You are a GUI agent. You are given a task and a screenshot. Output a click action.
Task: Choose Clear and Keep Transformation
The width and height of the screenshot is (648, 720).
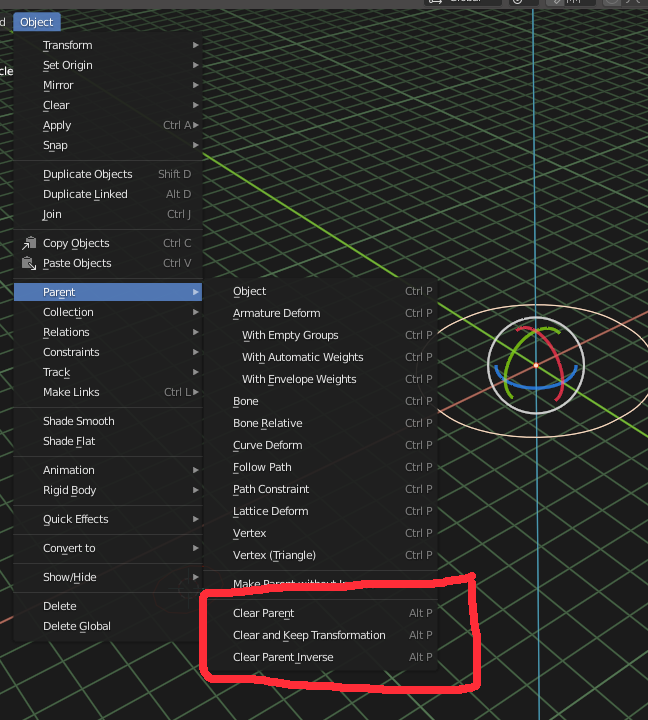click(x=321, y=635)
